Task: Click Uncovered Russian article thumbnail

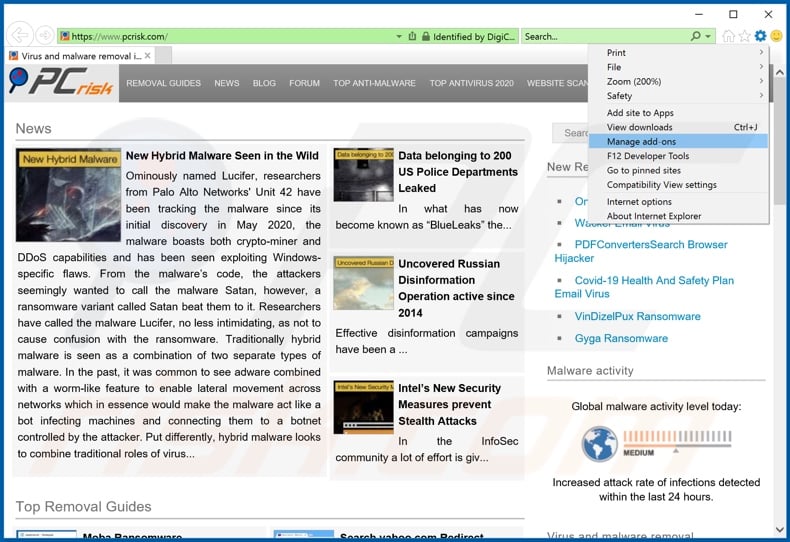Action: (363, 283)
